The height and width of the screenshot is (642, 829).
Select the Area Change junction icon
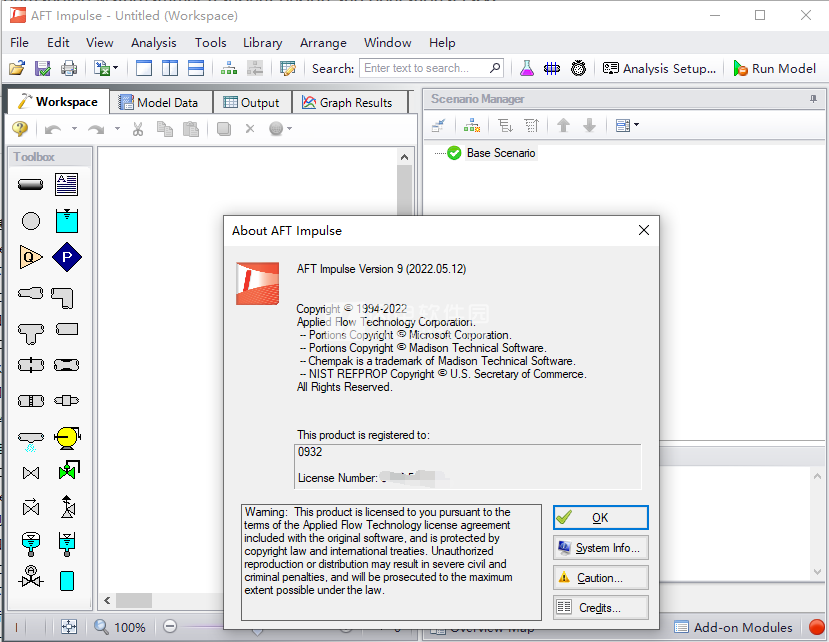(x=31, y=293)
